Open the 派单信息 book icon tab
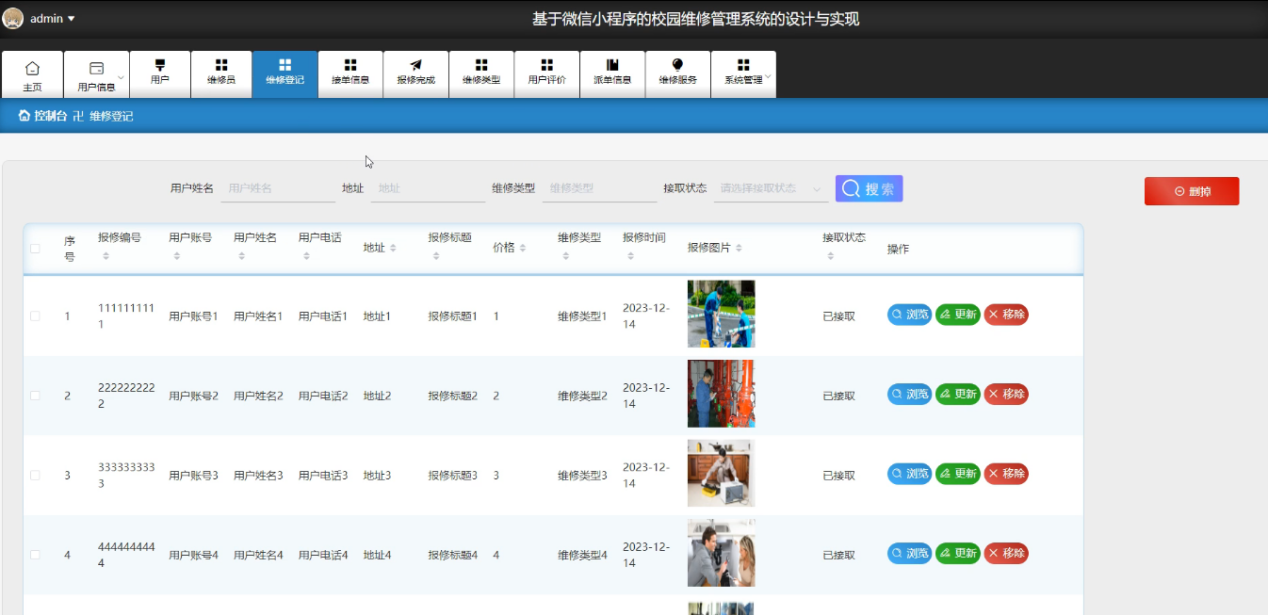This screenshot has width=1268, height=615. coord(612,75)
